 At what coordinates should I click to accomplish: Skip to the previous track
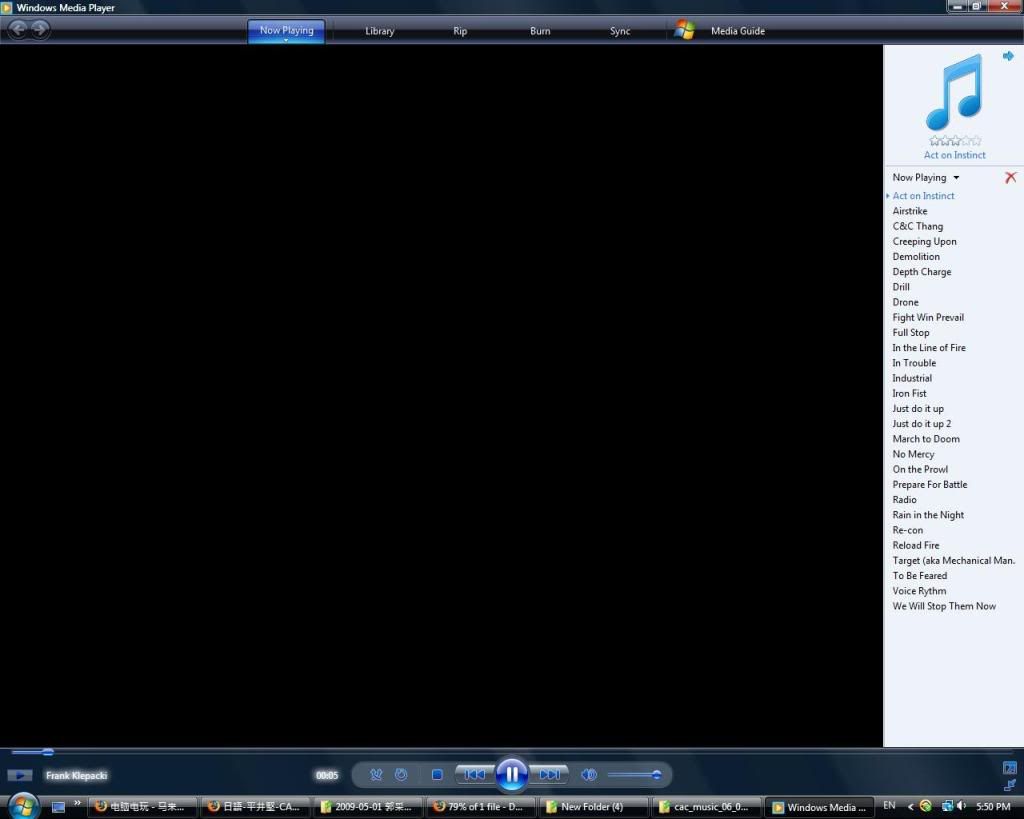(x=475, y=775)
